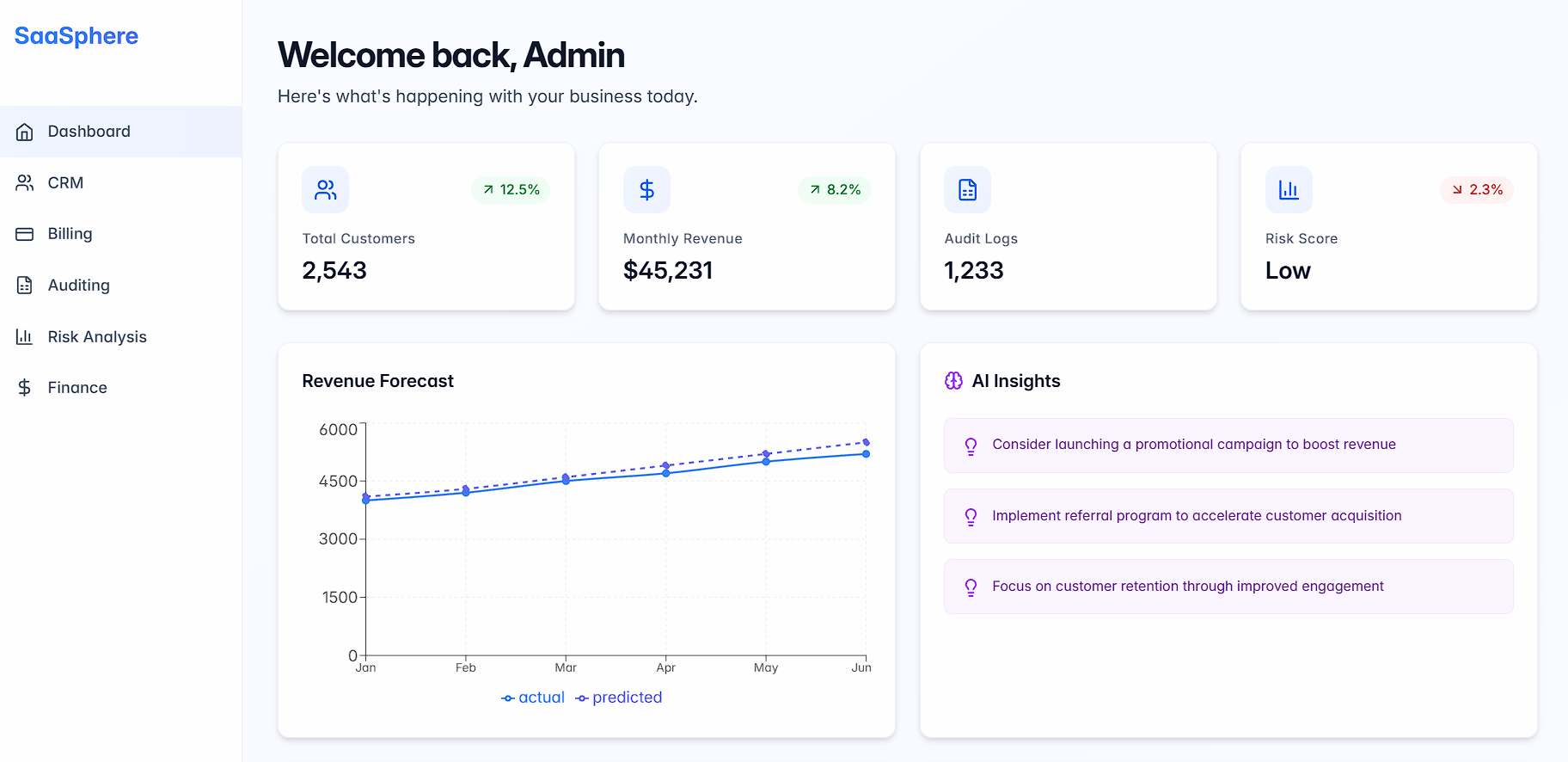Select the Total Customers value 2,543

334,271
